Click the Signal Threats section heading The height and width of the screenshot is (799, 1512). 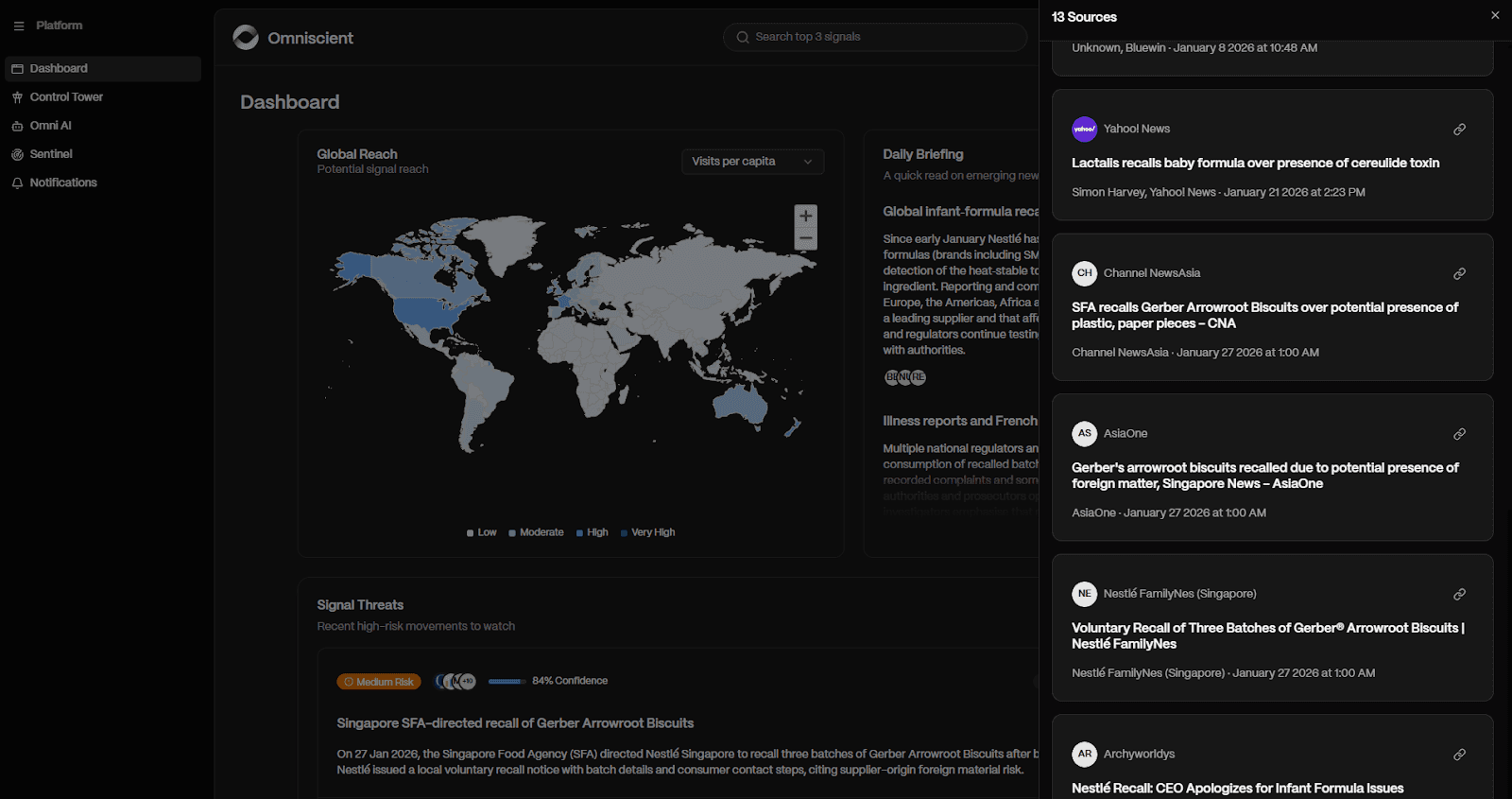pos(360,605)
